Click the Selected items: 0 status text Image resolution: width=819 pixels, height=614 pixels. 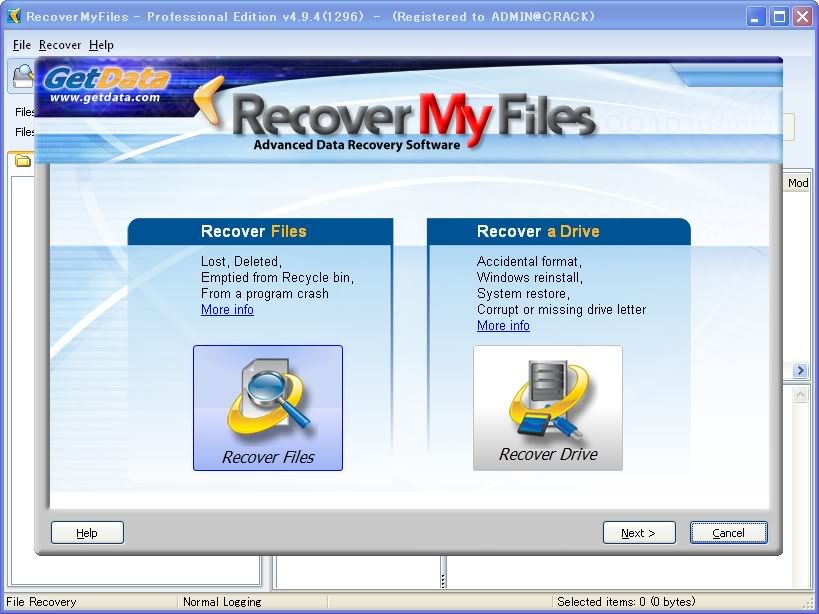pos(626,601)
